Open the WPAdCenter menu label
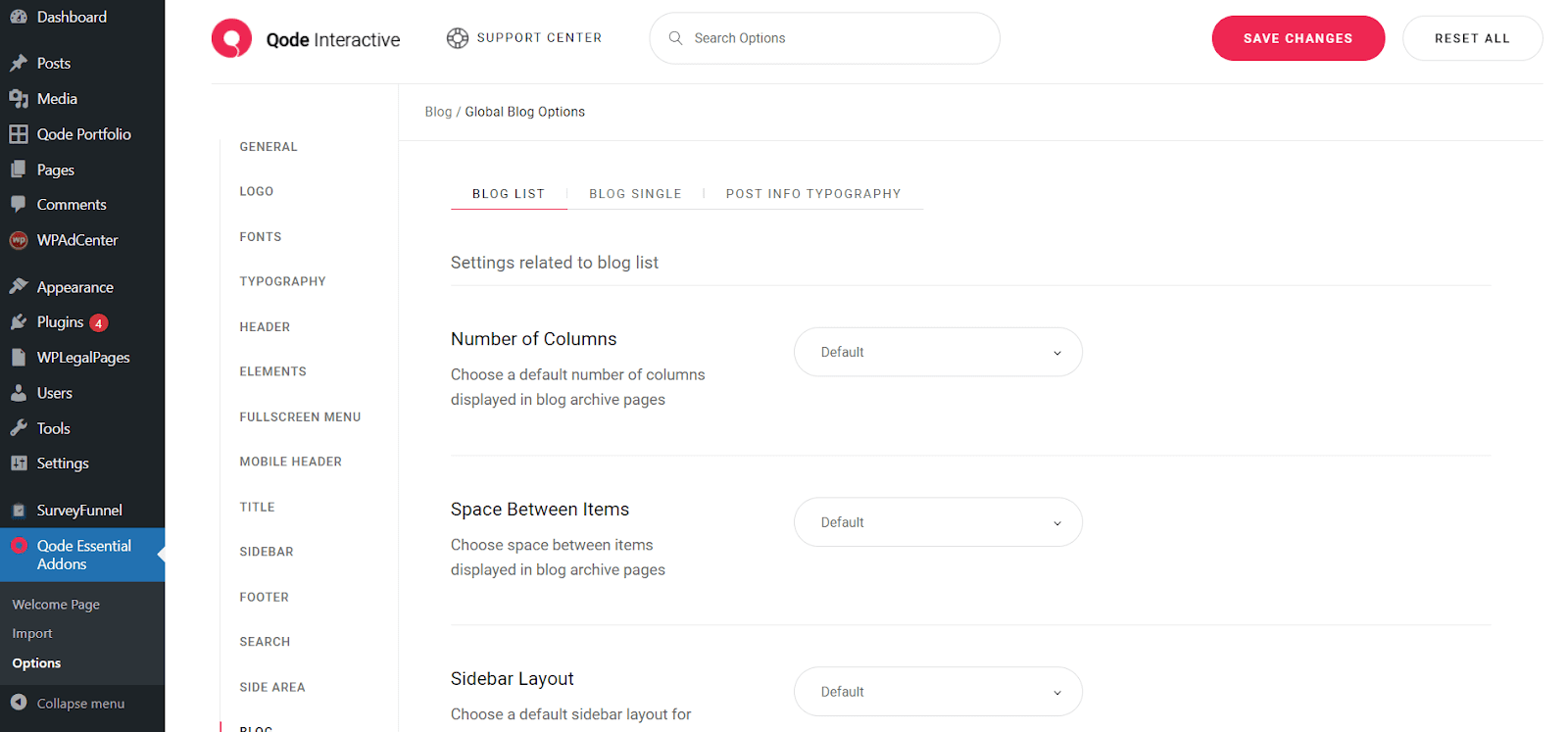1568x732 pixels. pyautogui.click(x=77, y=240)
